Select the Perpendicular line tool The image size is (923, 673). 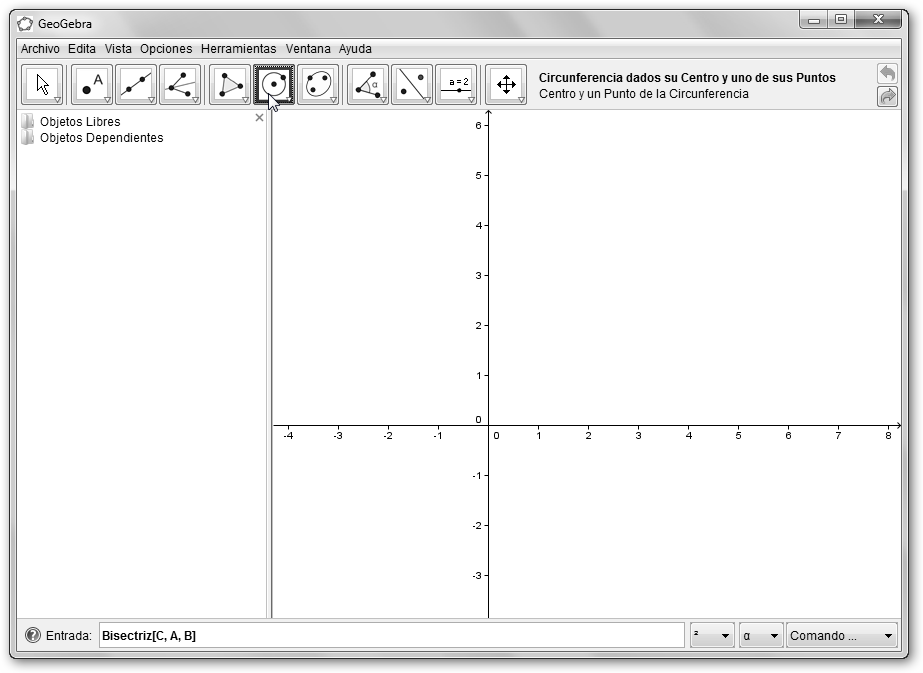[180, 85]
